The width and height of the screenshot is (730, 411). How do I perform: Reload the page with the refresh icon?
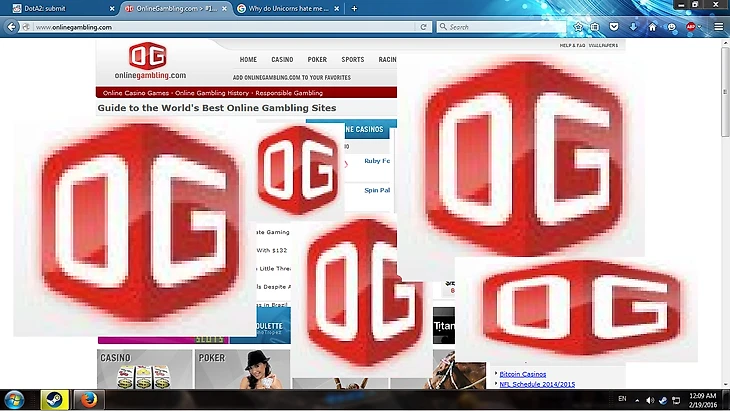(424, 27)
